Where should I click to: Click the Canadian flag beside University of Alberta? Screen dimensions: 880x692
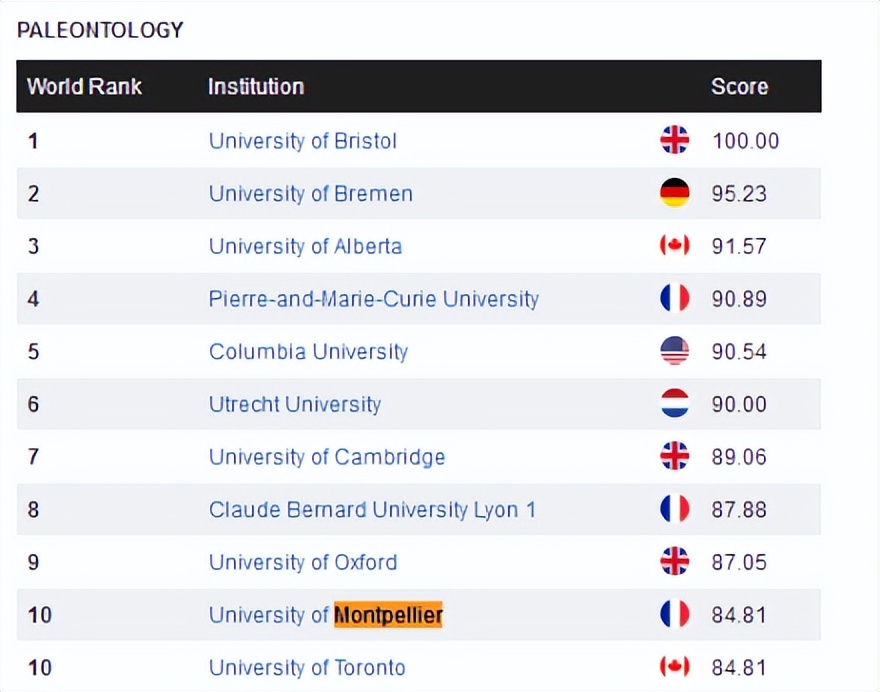click(675, 245)
